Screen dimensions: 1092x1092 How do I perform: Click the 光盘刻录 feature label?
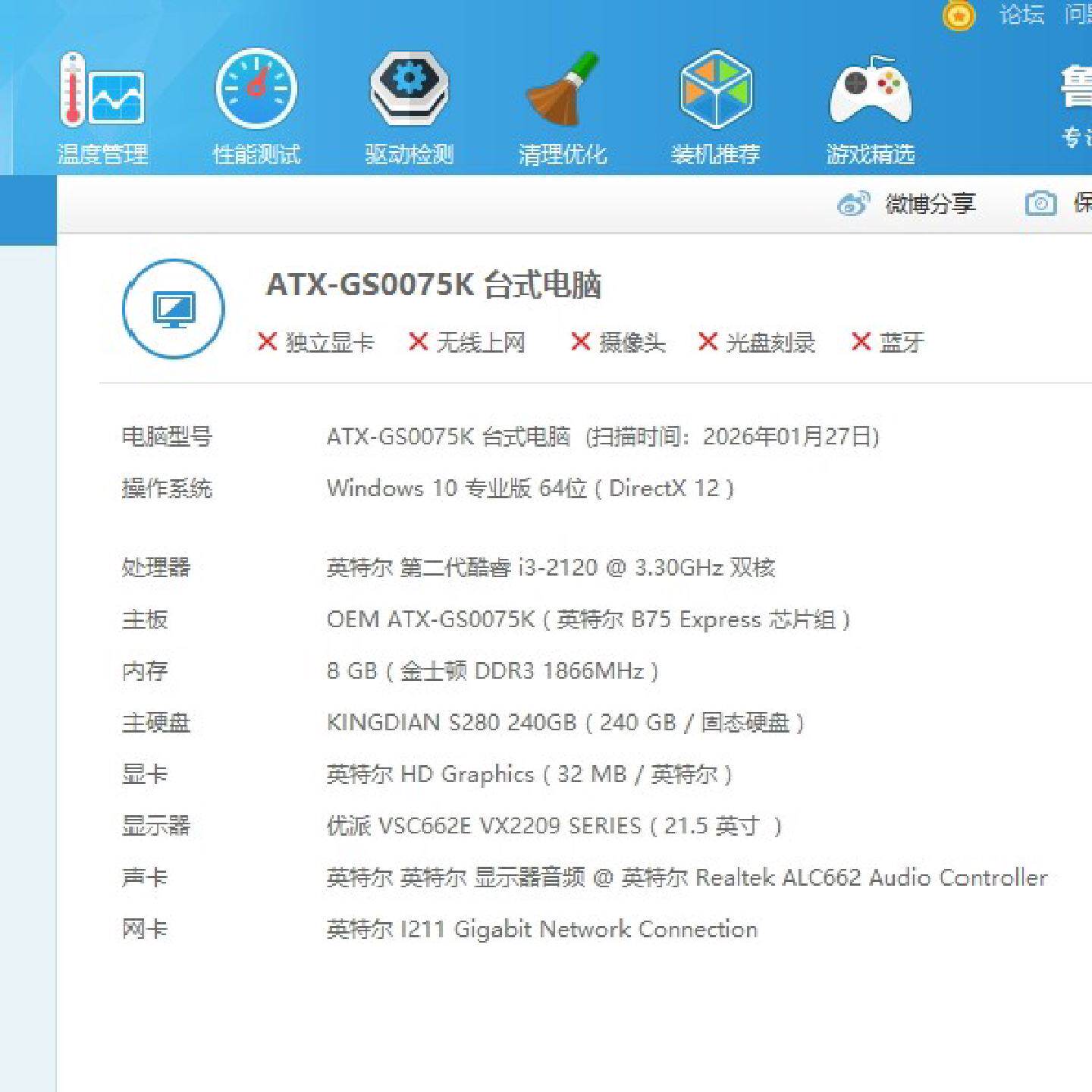770,342
